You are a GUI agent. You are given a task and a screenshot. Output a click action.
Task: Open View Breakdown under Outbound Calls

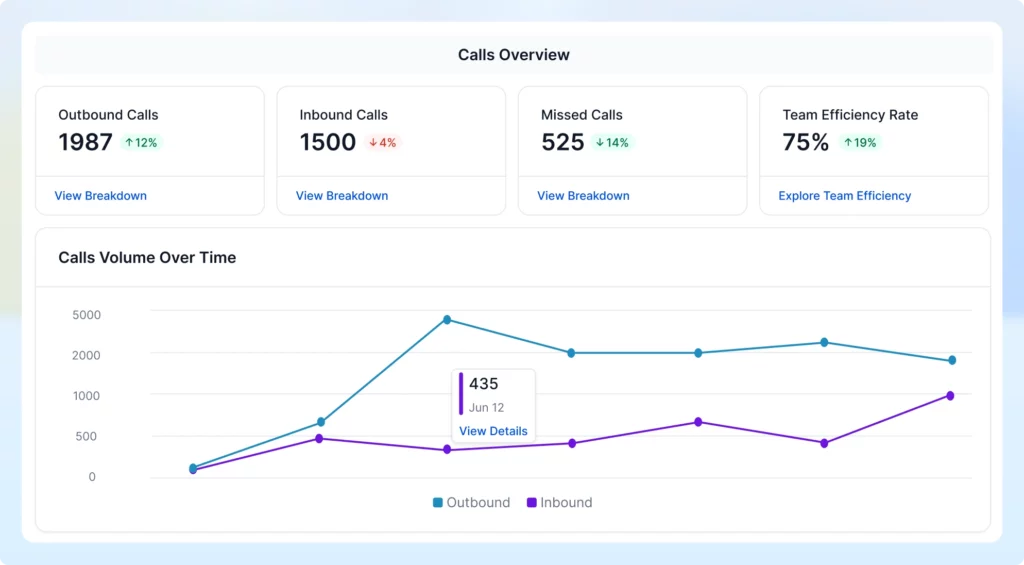coord(100,196)
